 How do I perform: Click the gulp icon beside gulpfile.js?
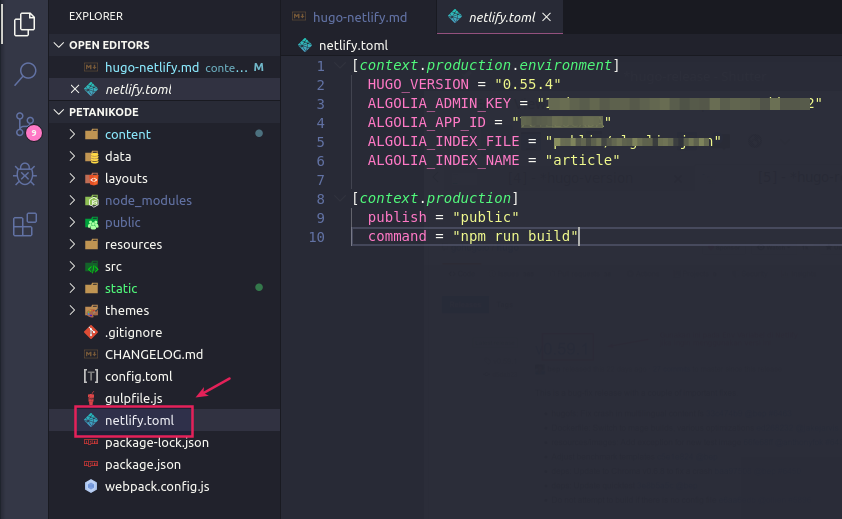tap(91, 398)
